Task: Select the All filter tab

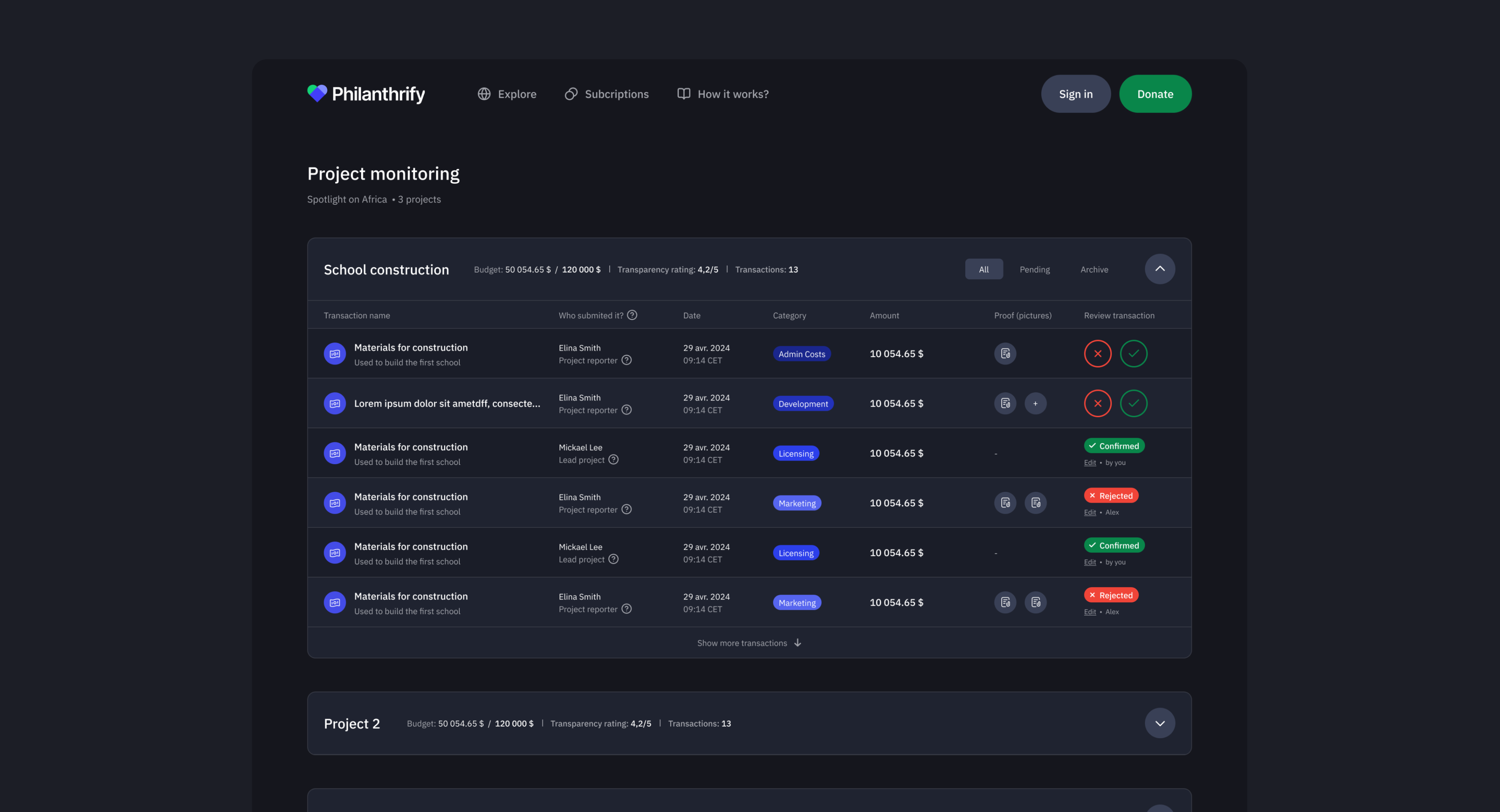Action: coord(984,270)
